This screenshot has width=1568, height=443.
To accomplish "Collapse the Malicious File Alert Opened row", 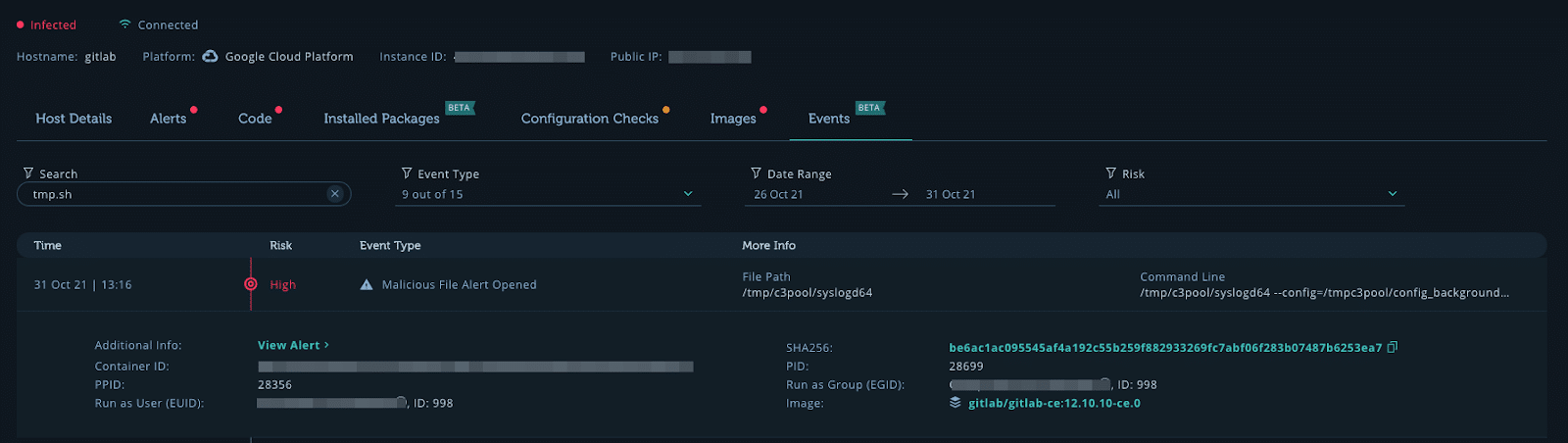I will 781,284.
